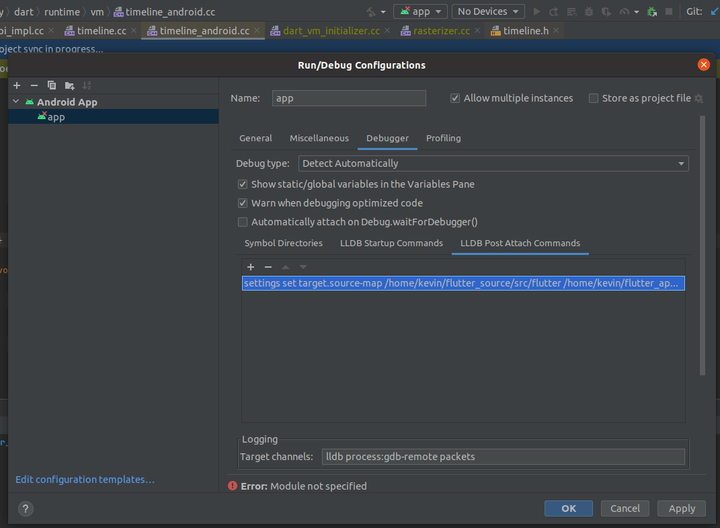Copy the selected run configuration
The width and height of the screenshot is (720, 528).
click(x=52, y=86)
